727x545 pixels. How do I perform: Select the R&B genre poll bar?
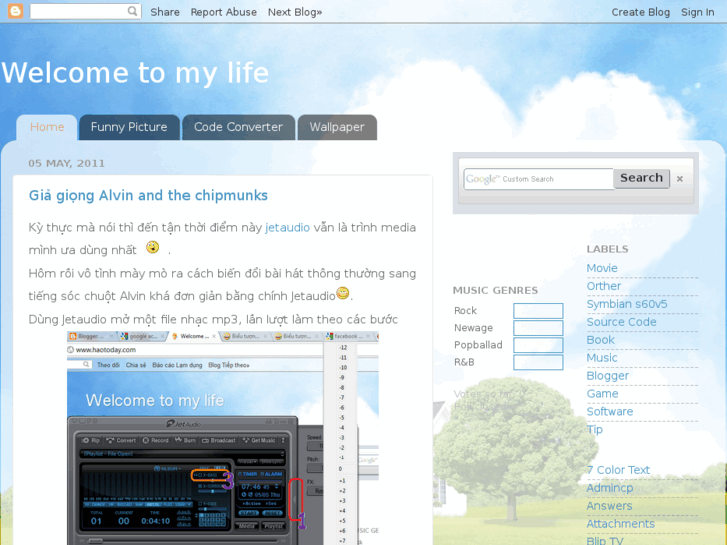(x=538, y=362)
